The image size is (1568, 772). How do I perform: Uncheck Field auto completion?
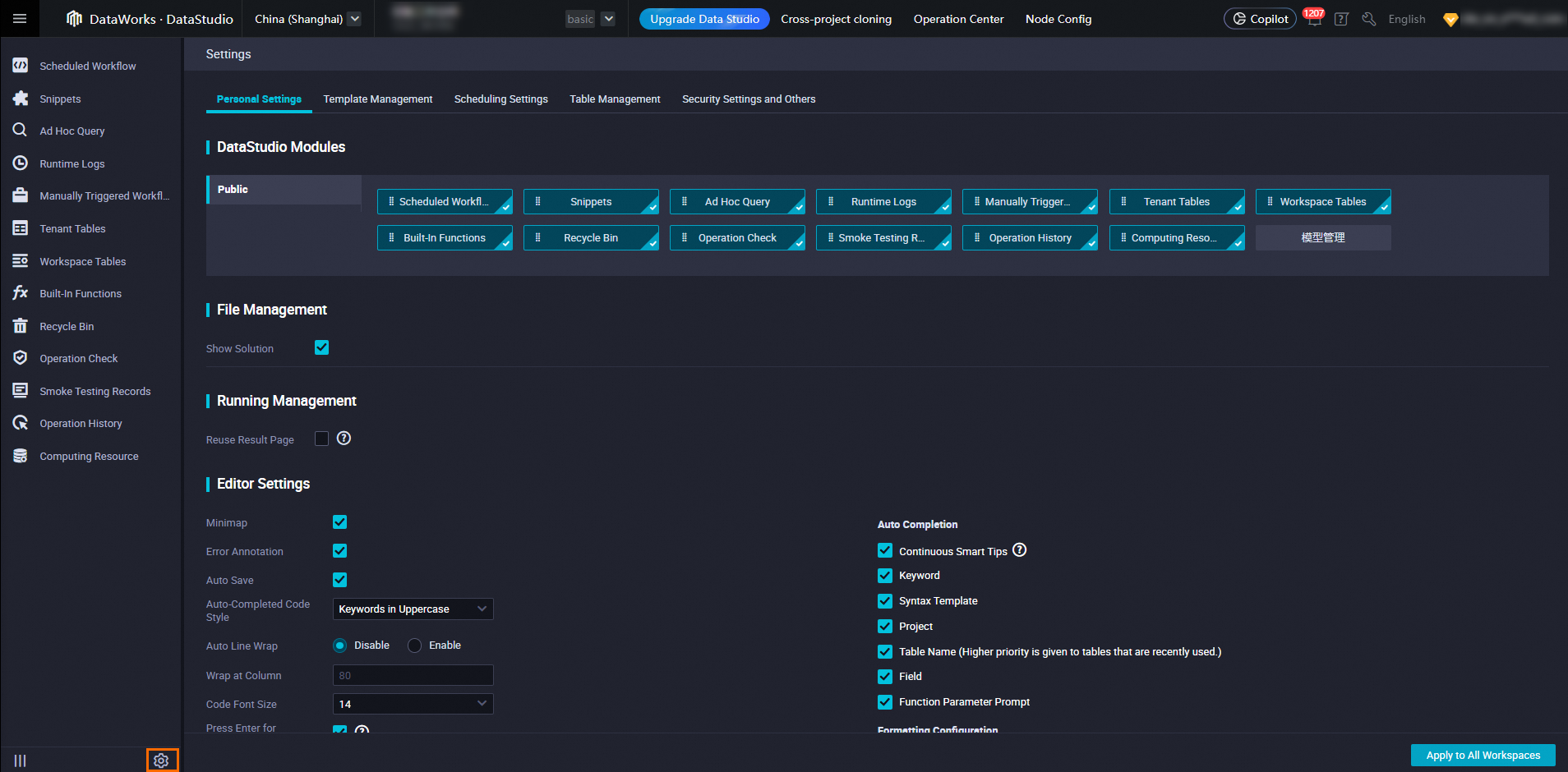click(885, 677)
